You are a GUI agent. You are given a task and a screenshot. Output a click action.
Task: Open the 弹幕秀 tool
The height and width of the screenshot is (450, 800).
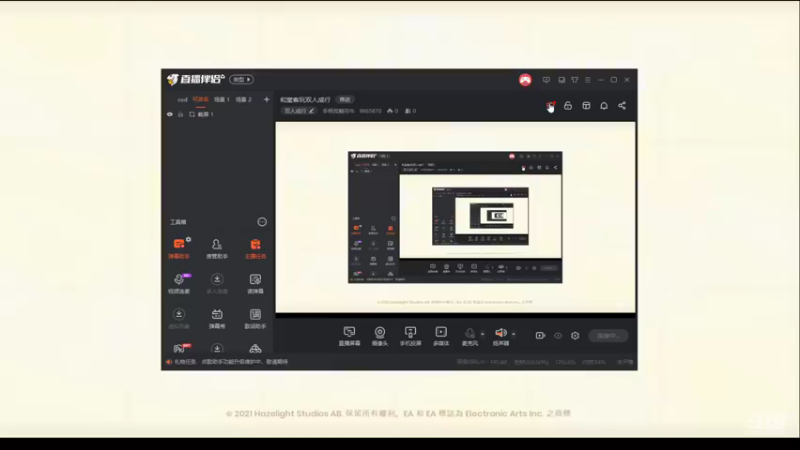coord(217,318)
